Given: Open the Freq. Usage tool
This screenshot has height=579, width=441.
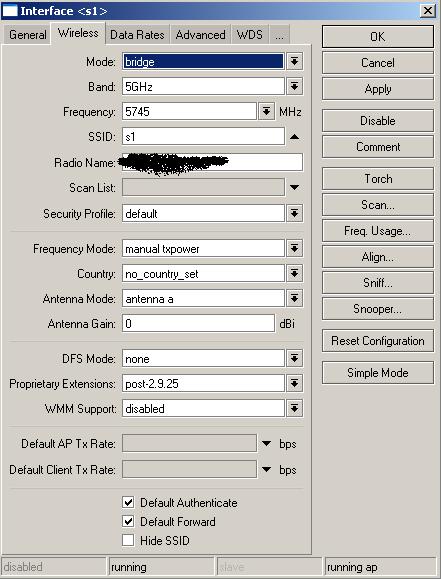Looking at the screenshot, I should click(378, 231).
